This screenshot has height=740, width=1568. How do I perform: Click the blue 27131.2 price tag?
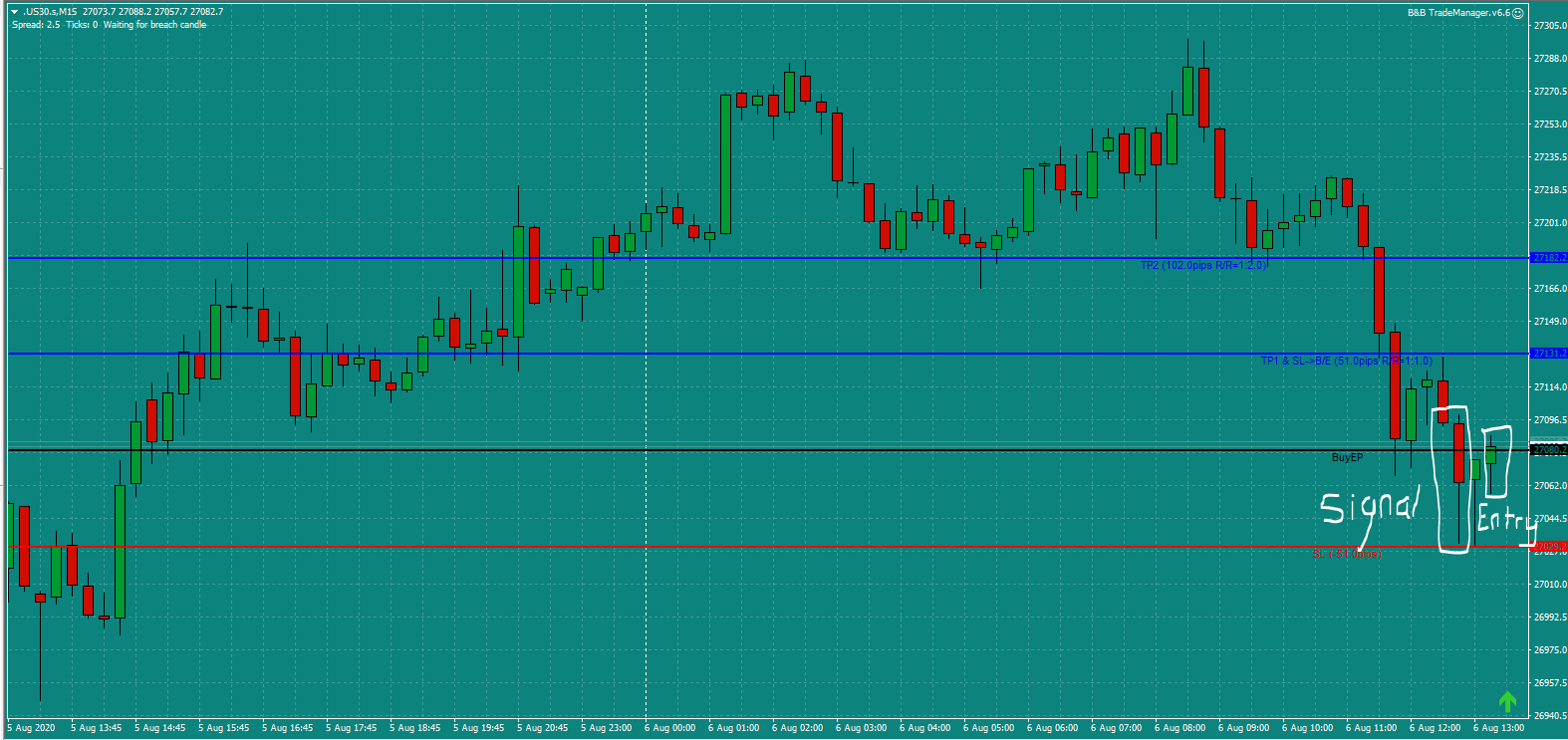1549,354
